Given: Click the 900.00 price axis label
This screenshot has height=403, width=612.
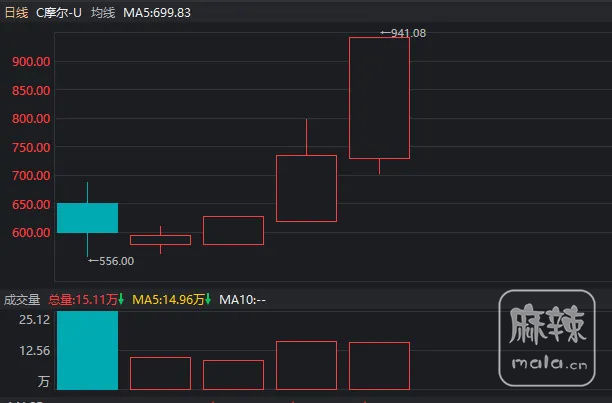Looking at the screenshot, I should point(30,61).
